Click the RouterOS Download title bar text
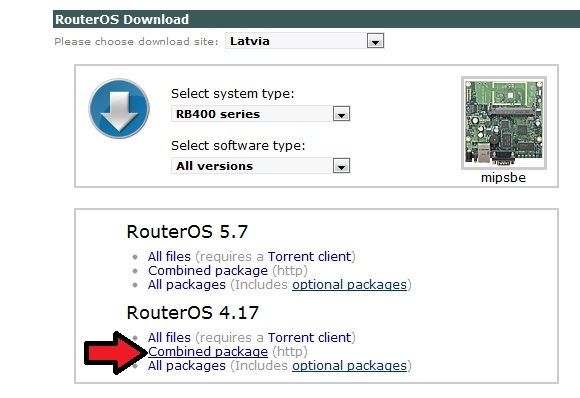This screenshot has height=398, width=580. pyautogui.click(x=122, y=19)
